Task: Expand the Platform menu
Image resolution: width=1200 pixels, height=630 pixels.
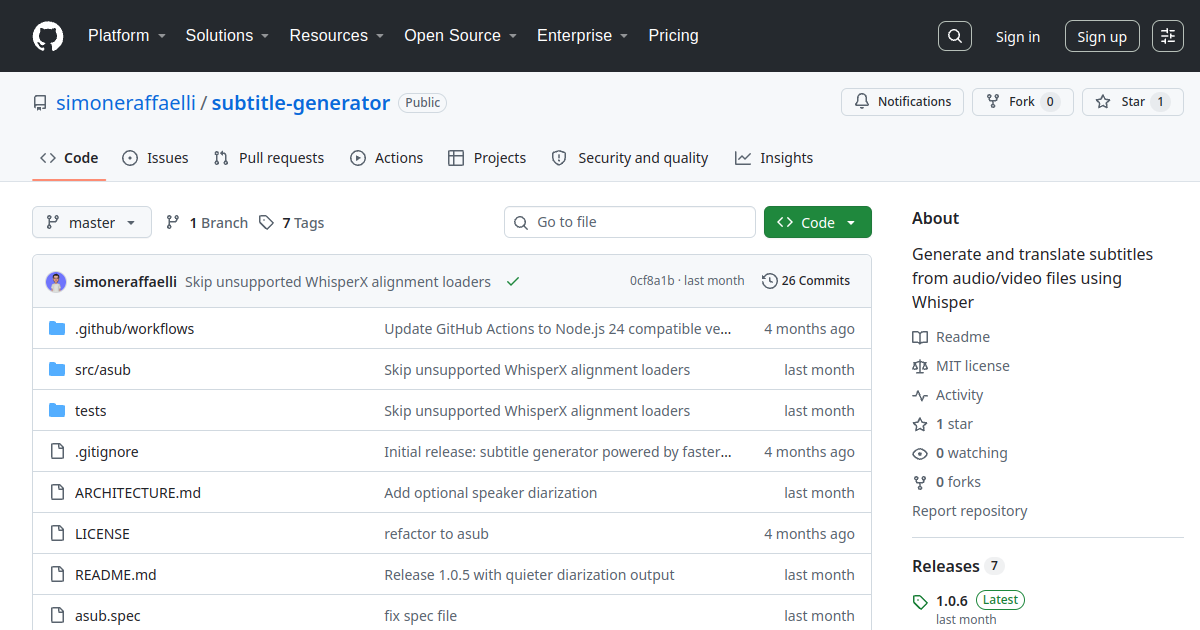Action: [126, 35]
